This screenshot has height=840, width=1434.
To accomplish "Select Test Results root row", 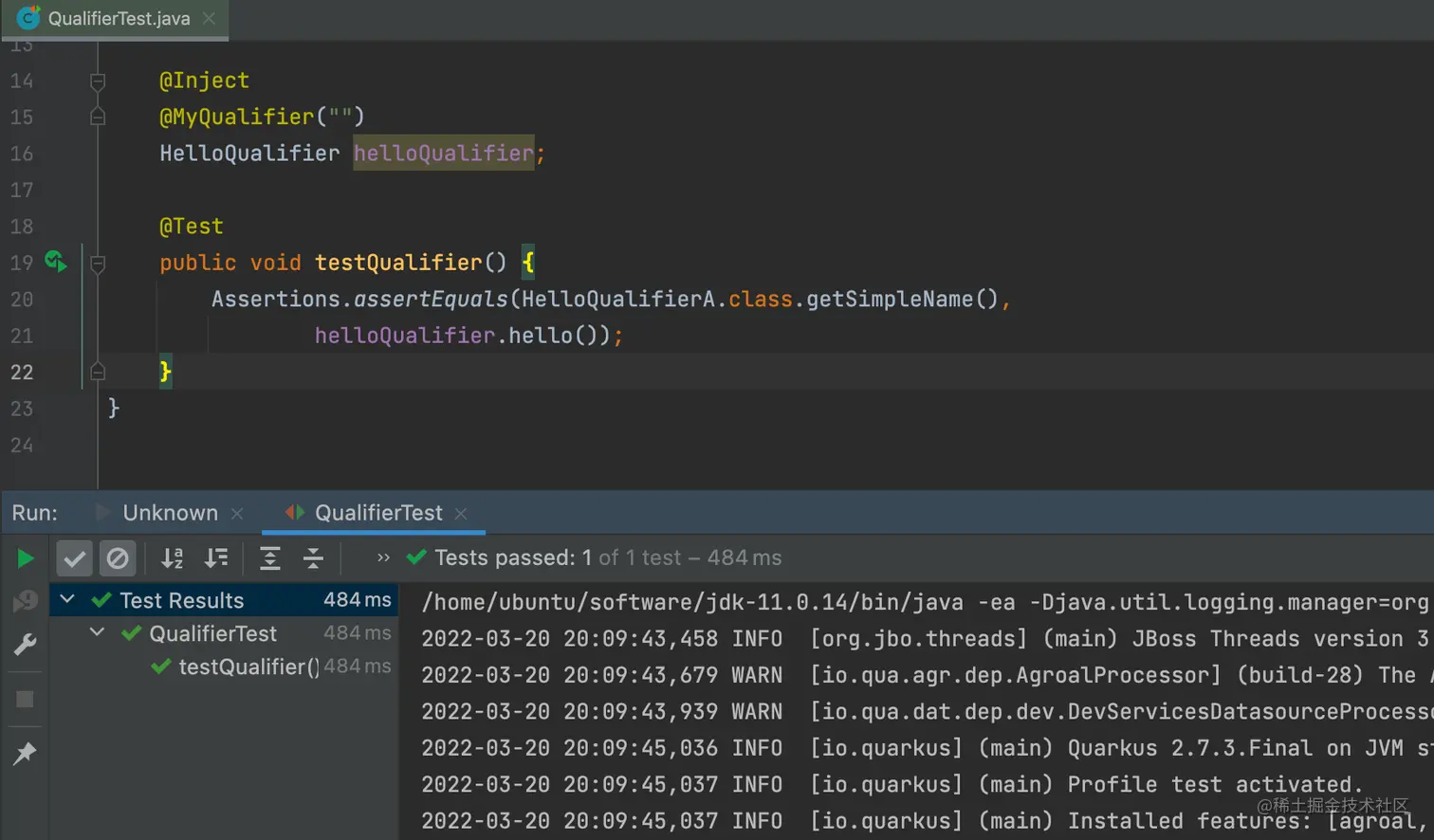I will click(224, 600).
